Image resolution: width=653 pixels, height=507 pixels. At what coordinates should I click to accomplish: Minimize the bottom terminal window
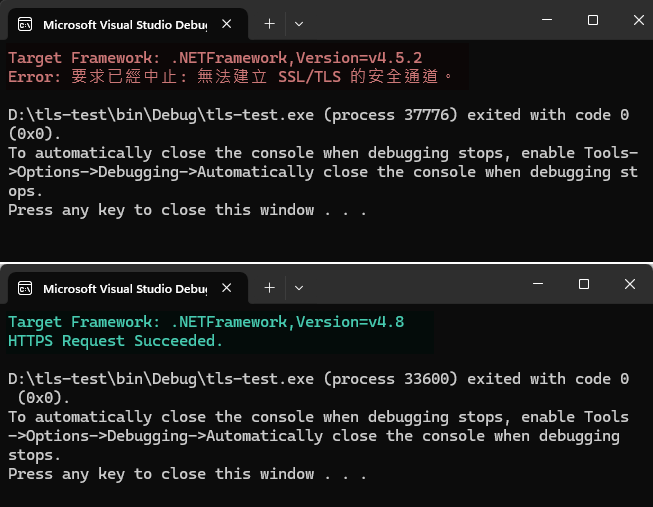click(x=537, y=285)
